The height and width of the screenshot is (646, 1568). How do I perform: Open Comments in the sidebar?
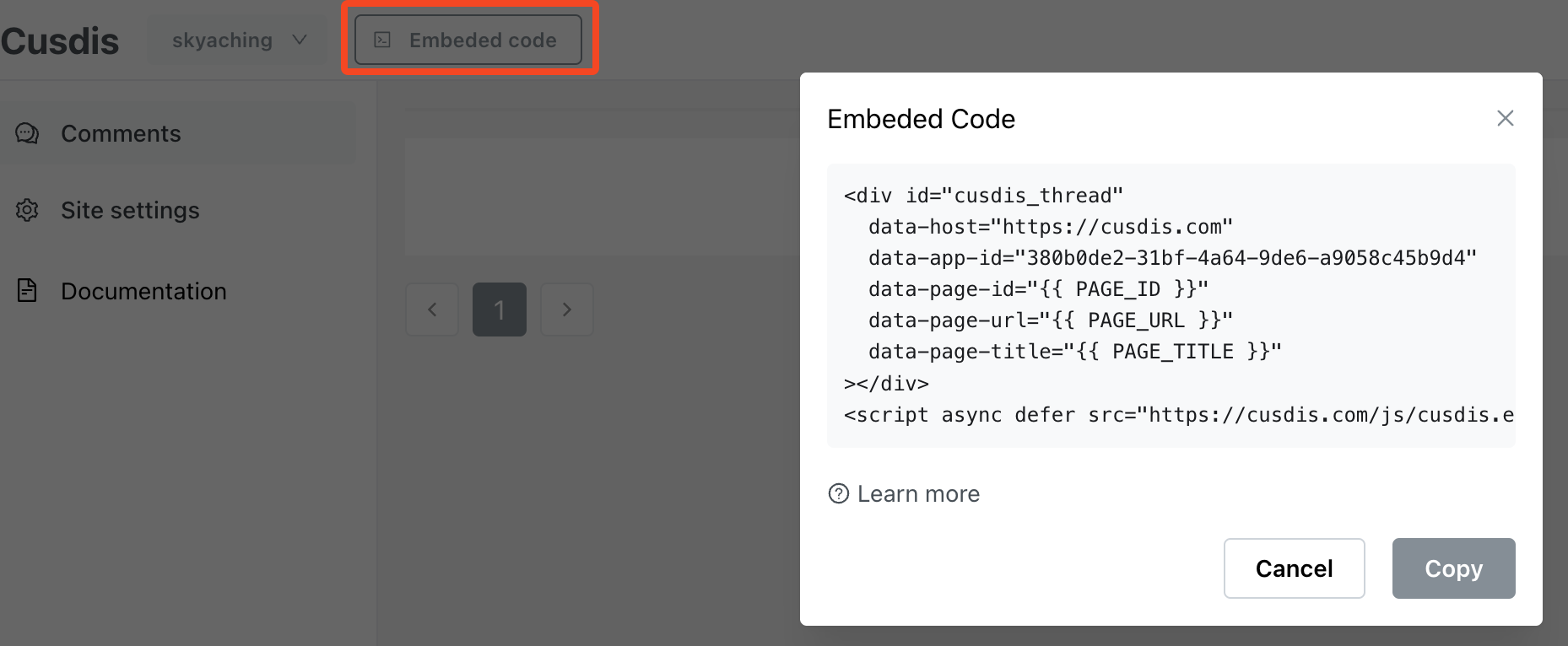point(177,133)
